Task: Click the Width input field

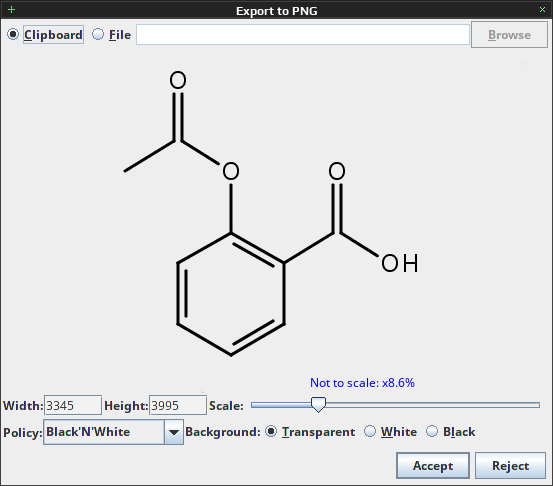Action: click(x=73, y=405)
